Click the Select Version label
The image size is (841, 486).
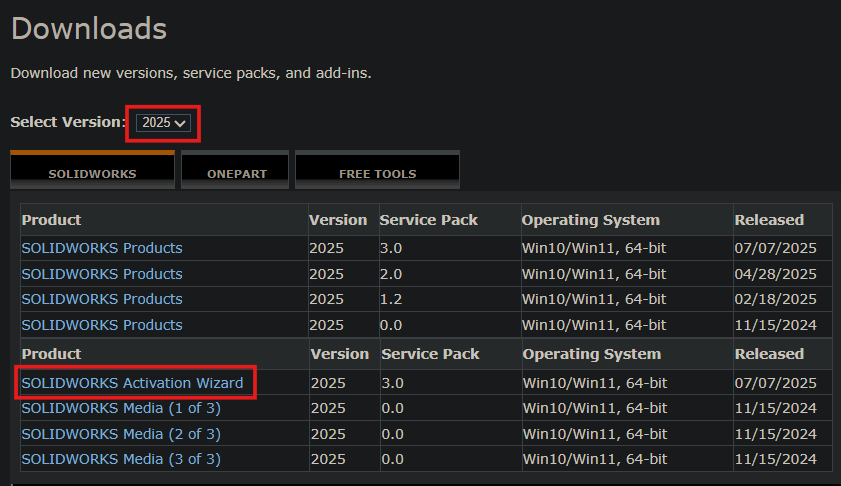coord(68,122)
